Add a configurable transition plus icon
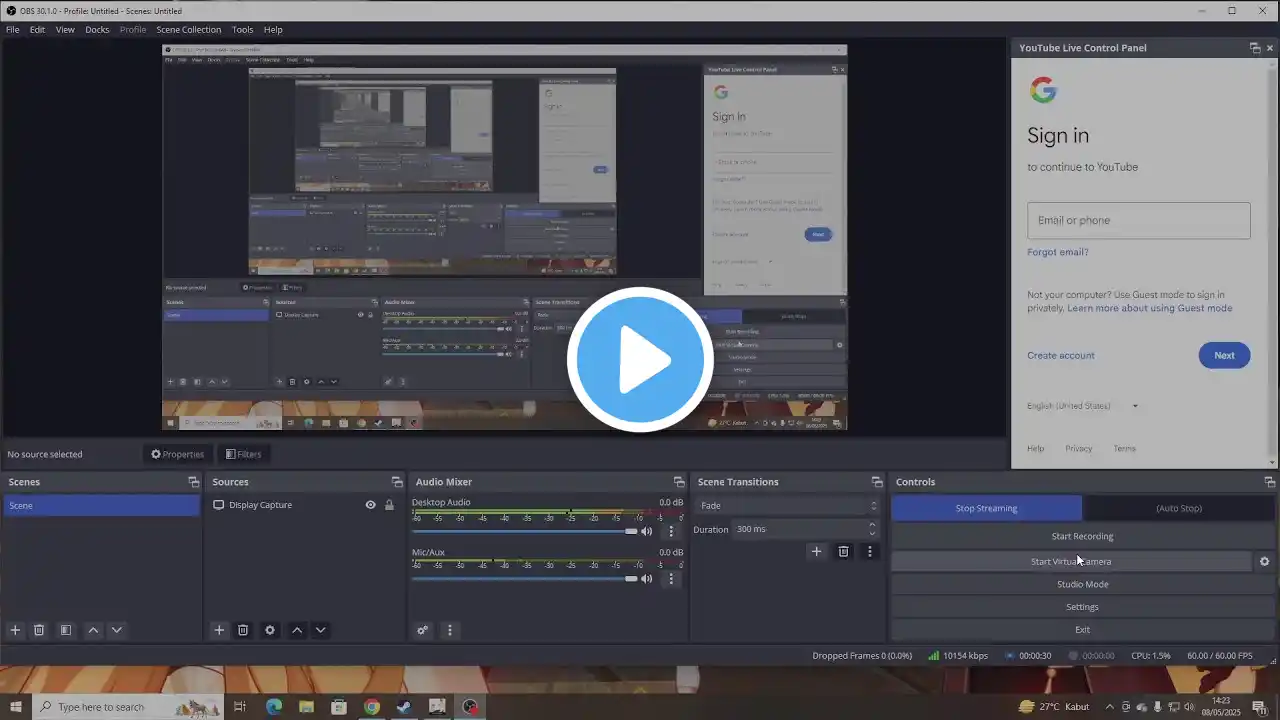Viewport: 1280px width, 720px height. tap(816, 551)
